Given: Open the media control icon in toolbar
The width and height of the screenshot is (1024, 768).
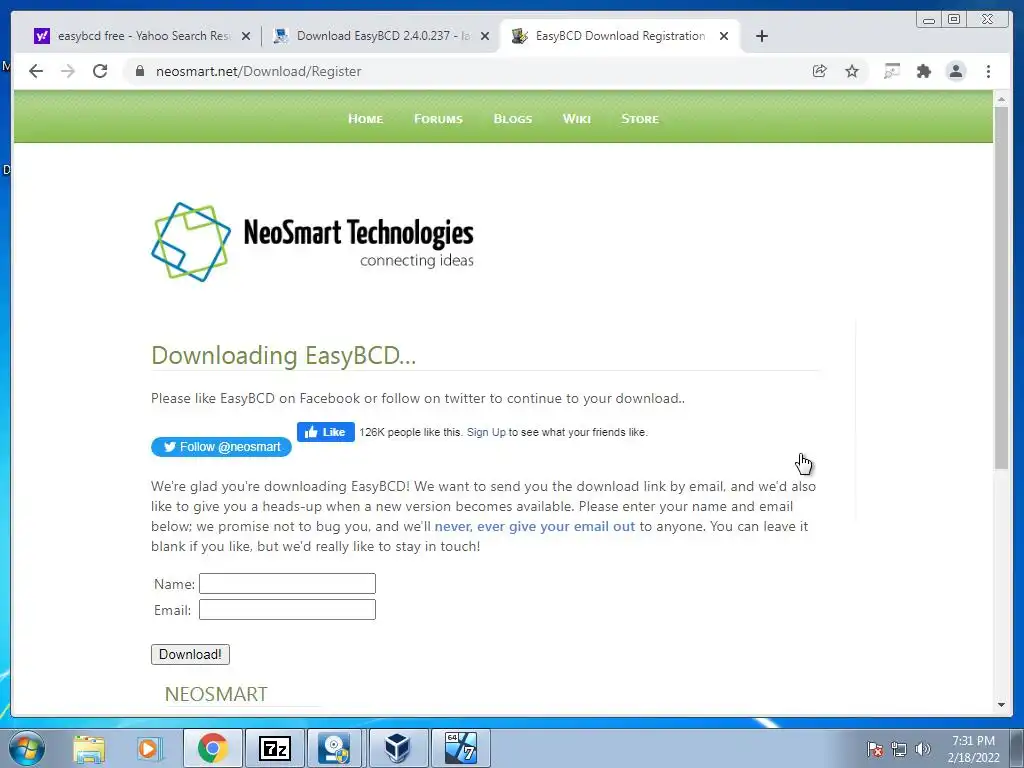Looking at the screenshot, I should [891, 71].
